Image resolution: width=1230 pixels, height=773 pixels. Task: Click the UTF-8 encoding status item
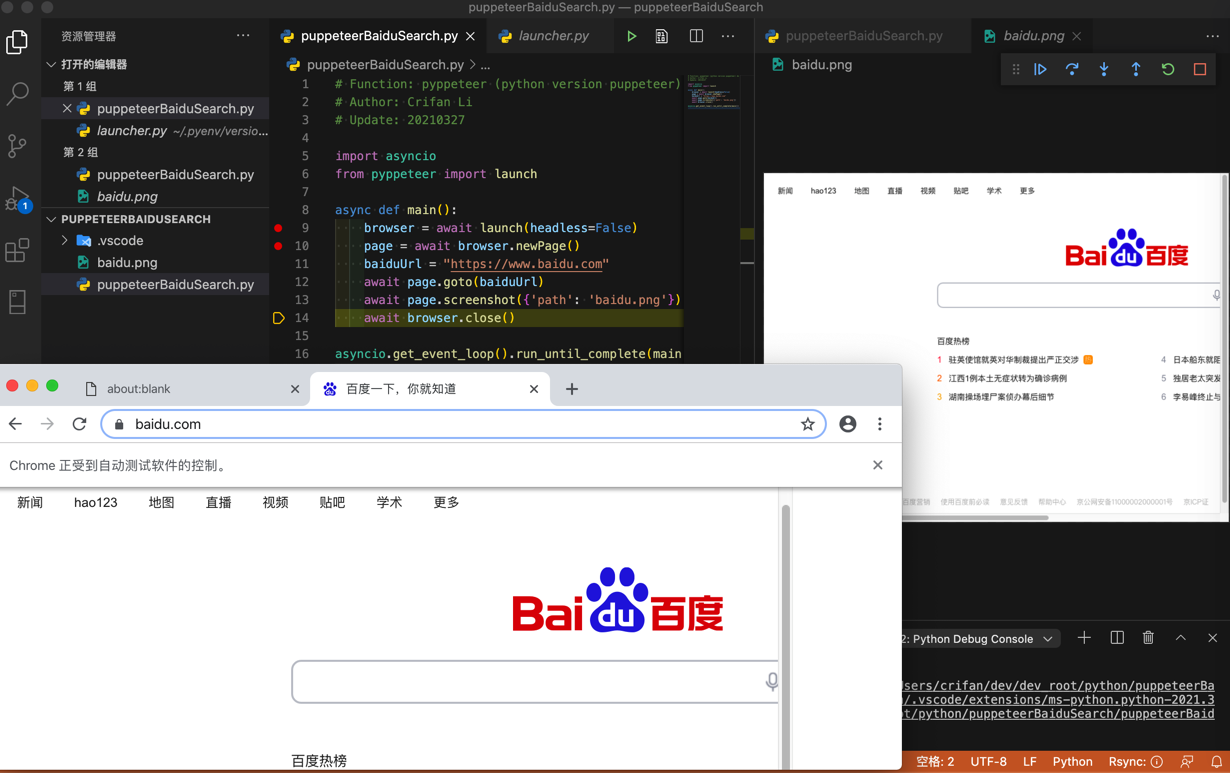pos(988,762)
